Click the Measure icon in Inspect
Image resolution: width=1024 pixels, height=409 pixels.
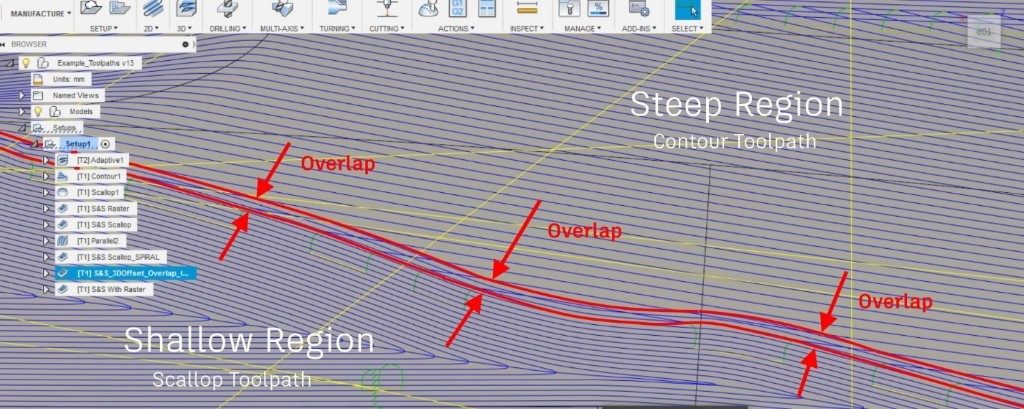point(526,7)
